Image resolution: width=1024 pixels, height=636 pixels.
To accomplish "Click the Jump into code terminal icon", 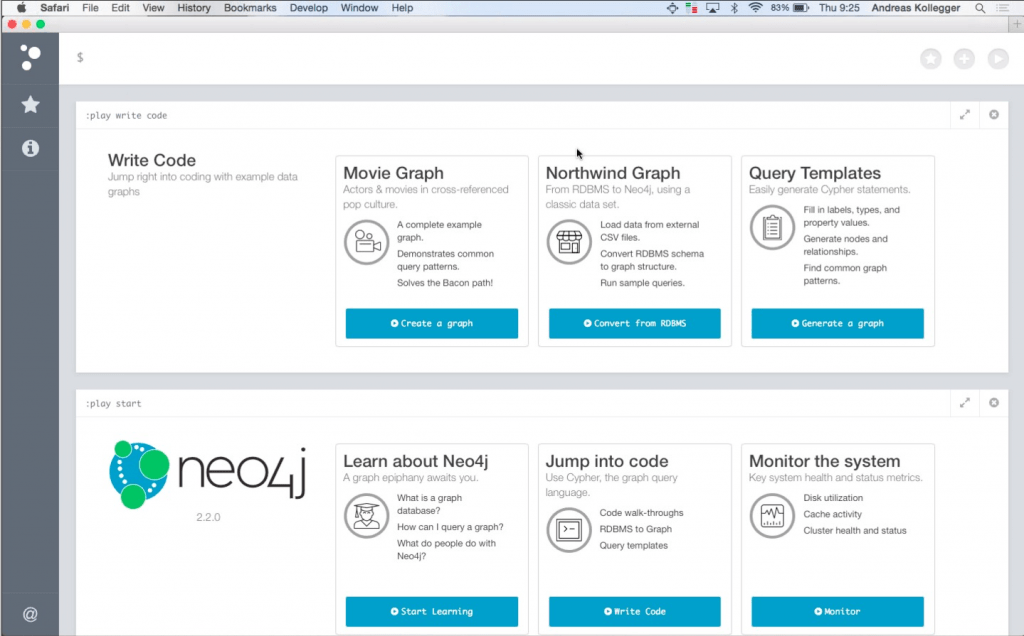I will [569, 530].
